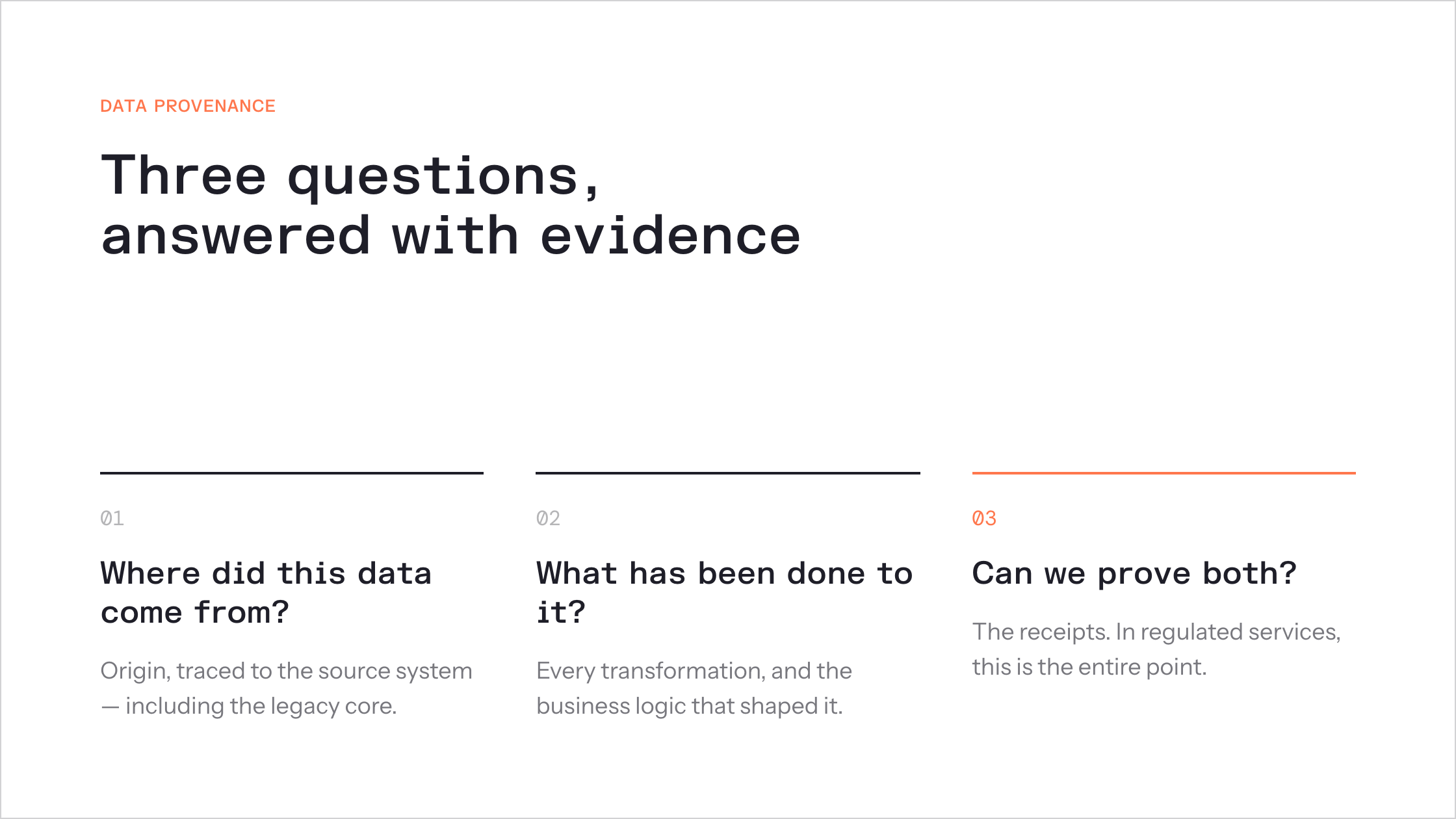Click the dark divider line above 01
The height and width of the screenshot is (819, 1456).
coord(292,473)
